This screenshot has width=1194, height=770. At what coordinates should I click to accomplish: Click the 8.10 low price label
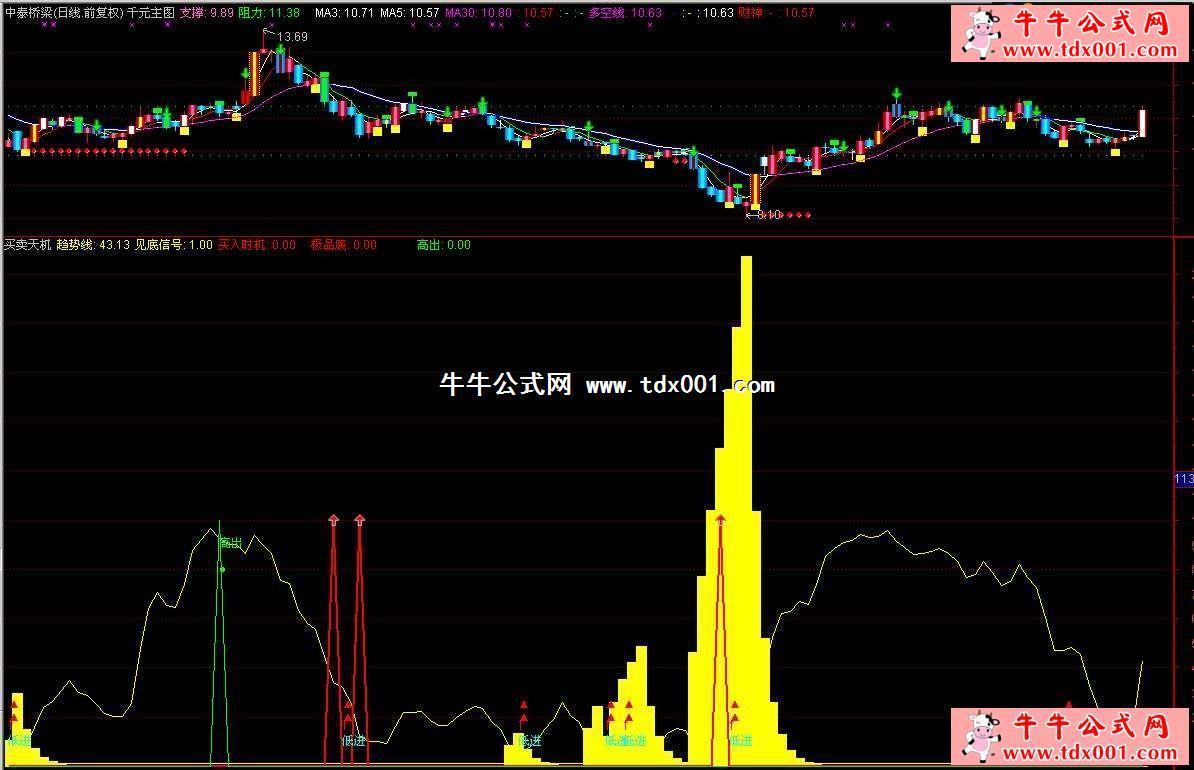(x=769, y=215)
